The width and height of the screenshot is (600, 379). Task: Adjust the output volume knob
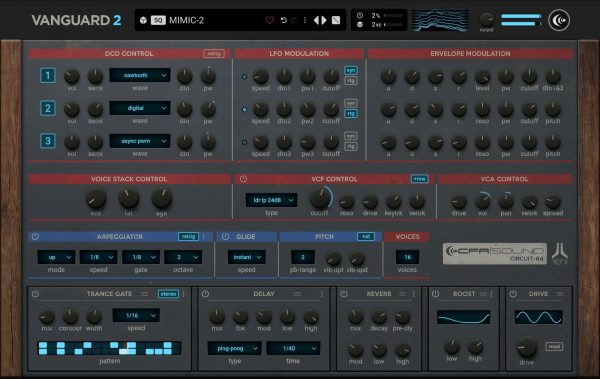tap(486, 19)
